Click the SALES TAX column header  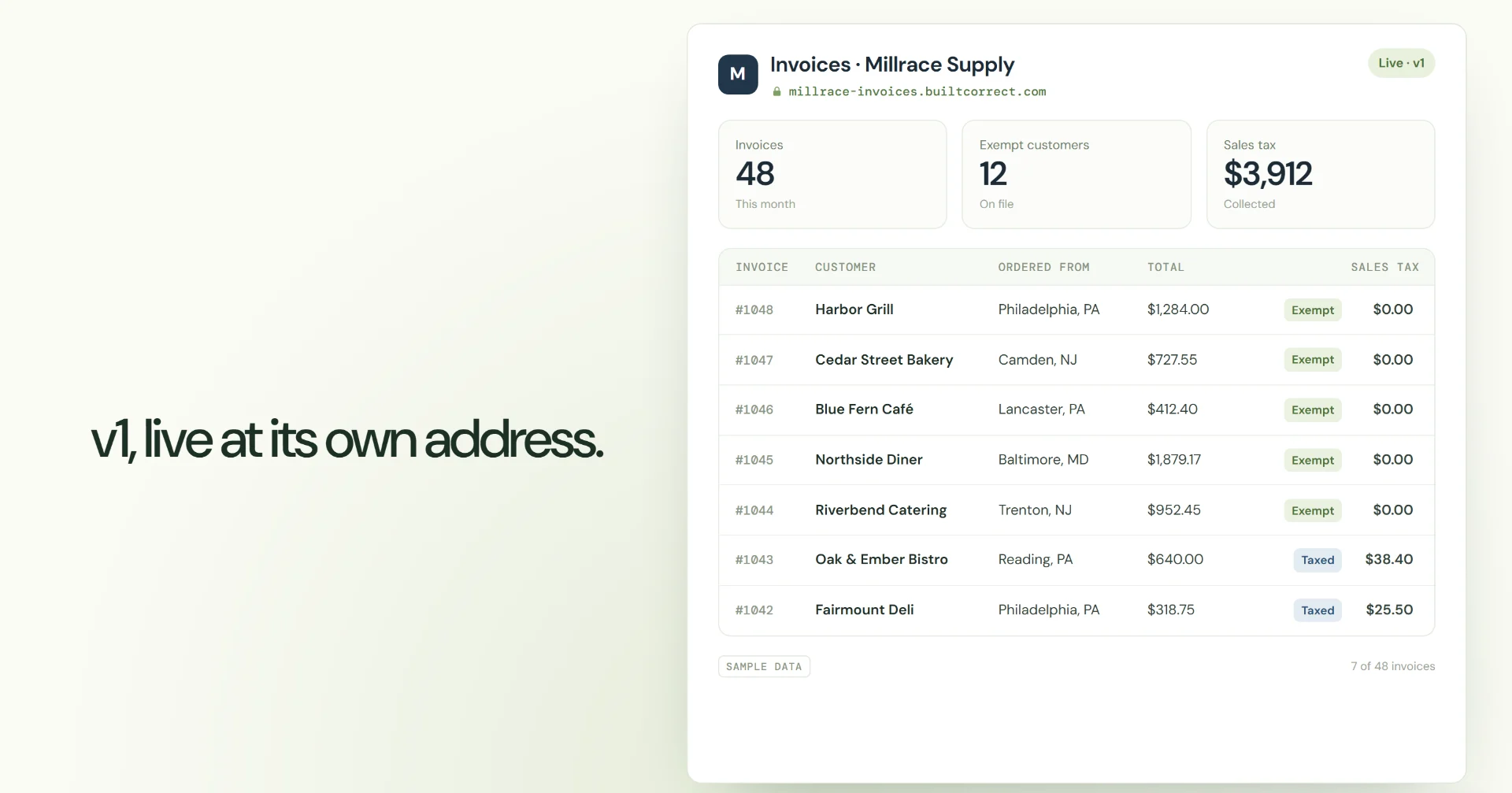pyautogui.click(x=1385, y=267)
